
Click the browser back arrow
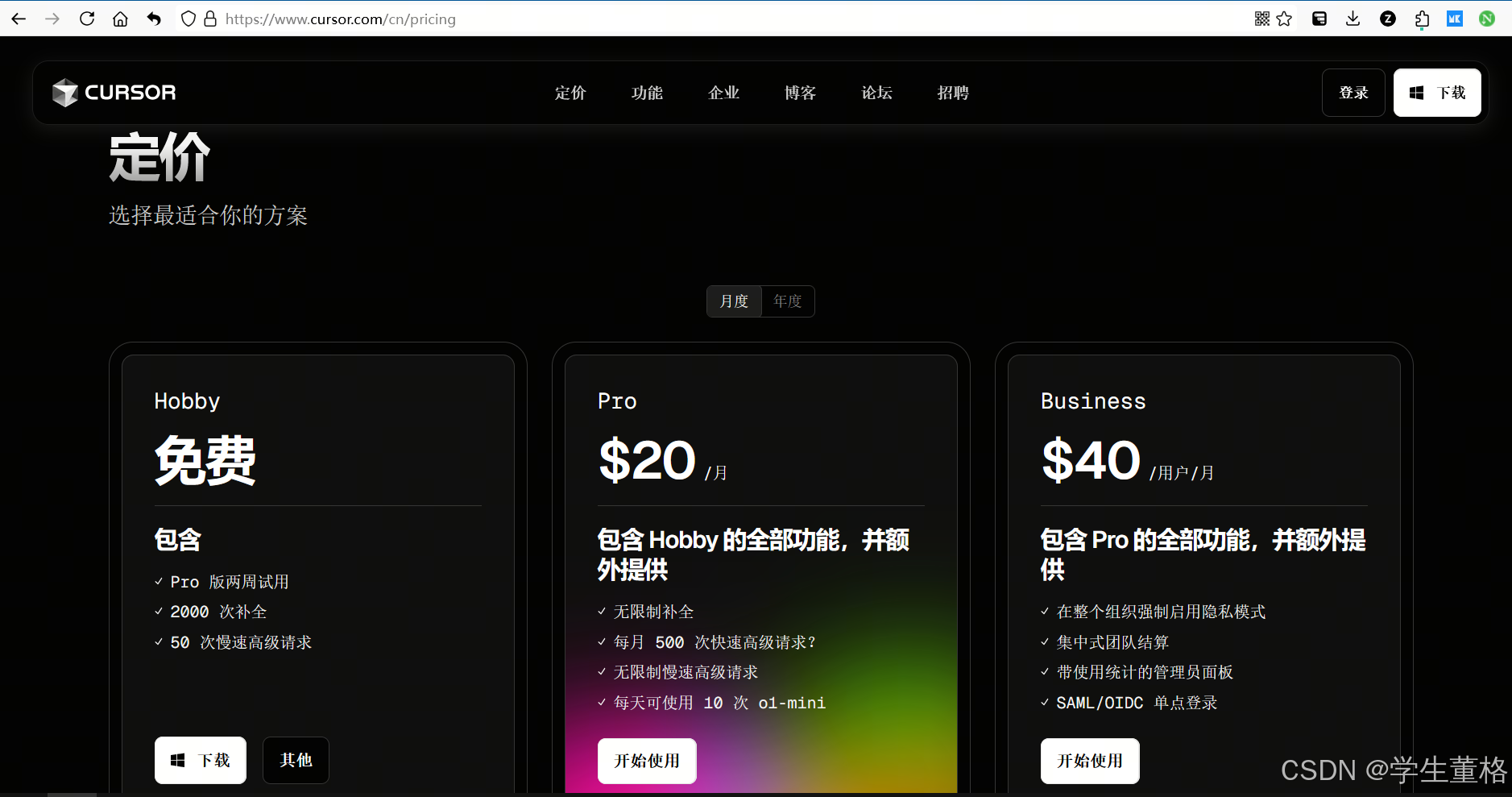[x=19, y=19]
